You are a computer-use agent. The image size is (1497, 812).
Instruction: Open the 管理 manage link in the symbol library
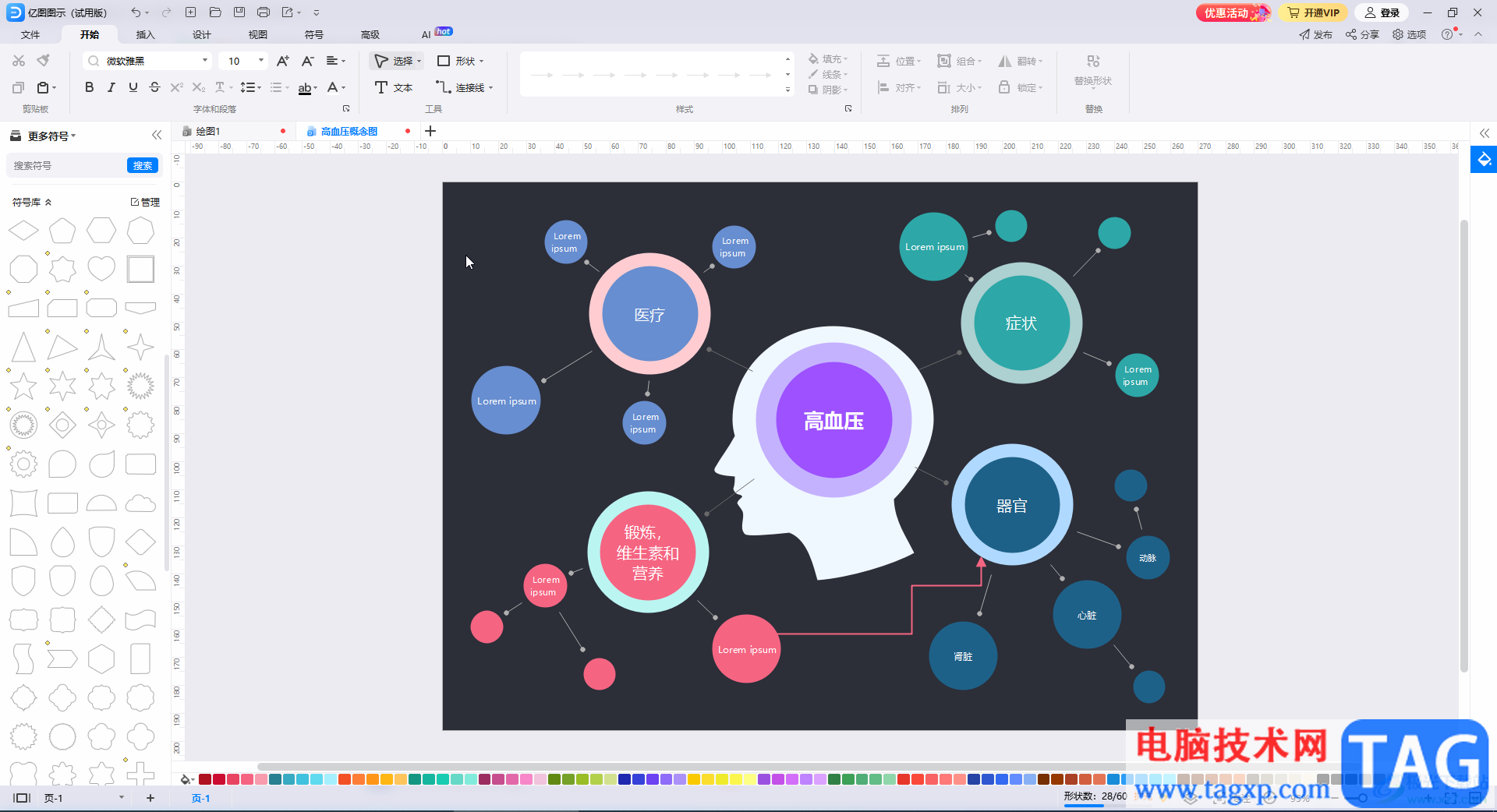(x=145, y=202)
